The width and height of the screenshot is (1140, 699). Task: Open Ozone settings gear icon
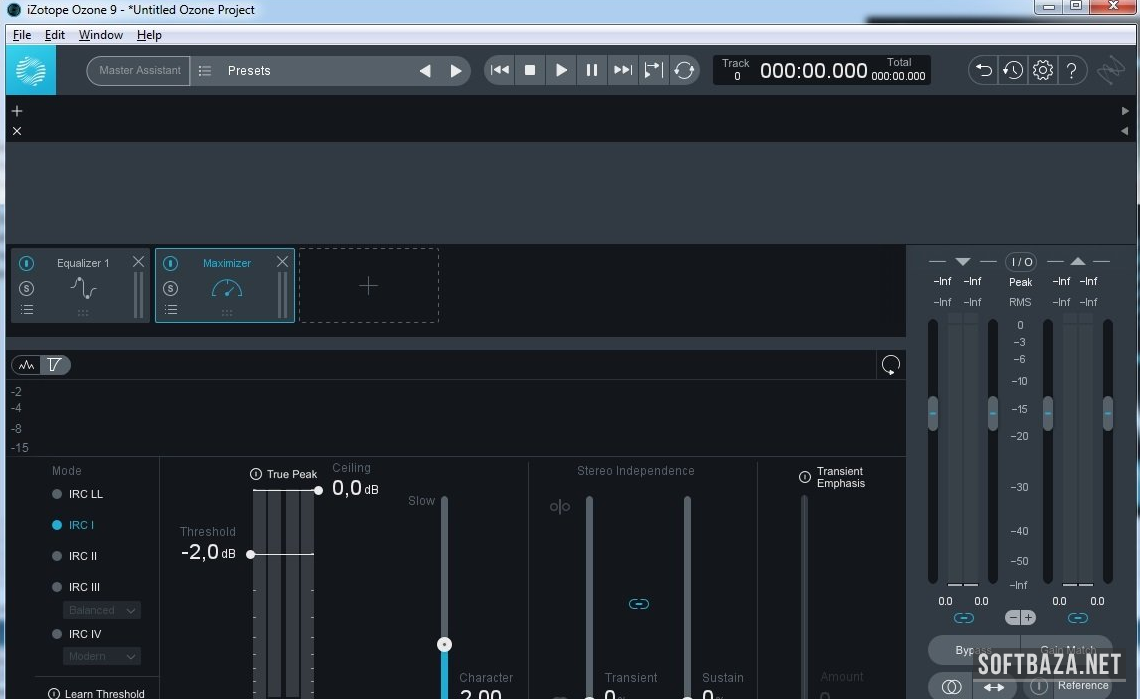click(x=1043, y=70)
